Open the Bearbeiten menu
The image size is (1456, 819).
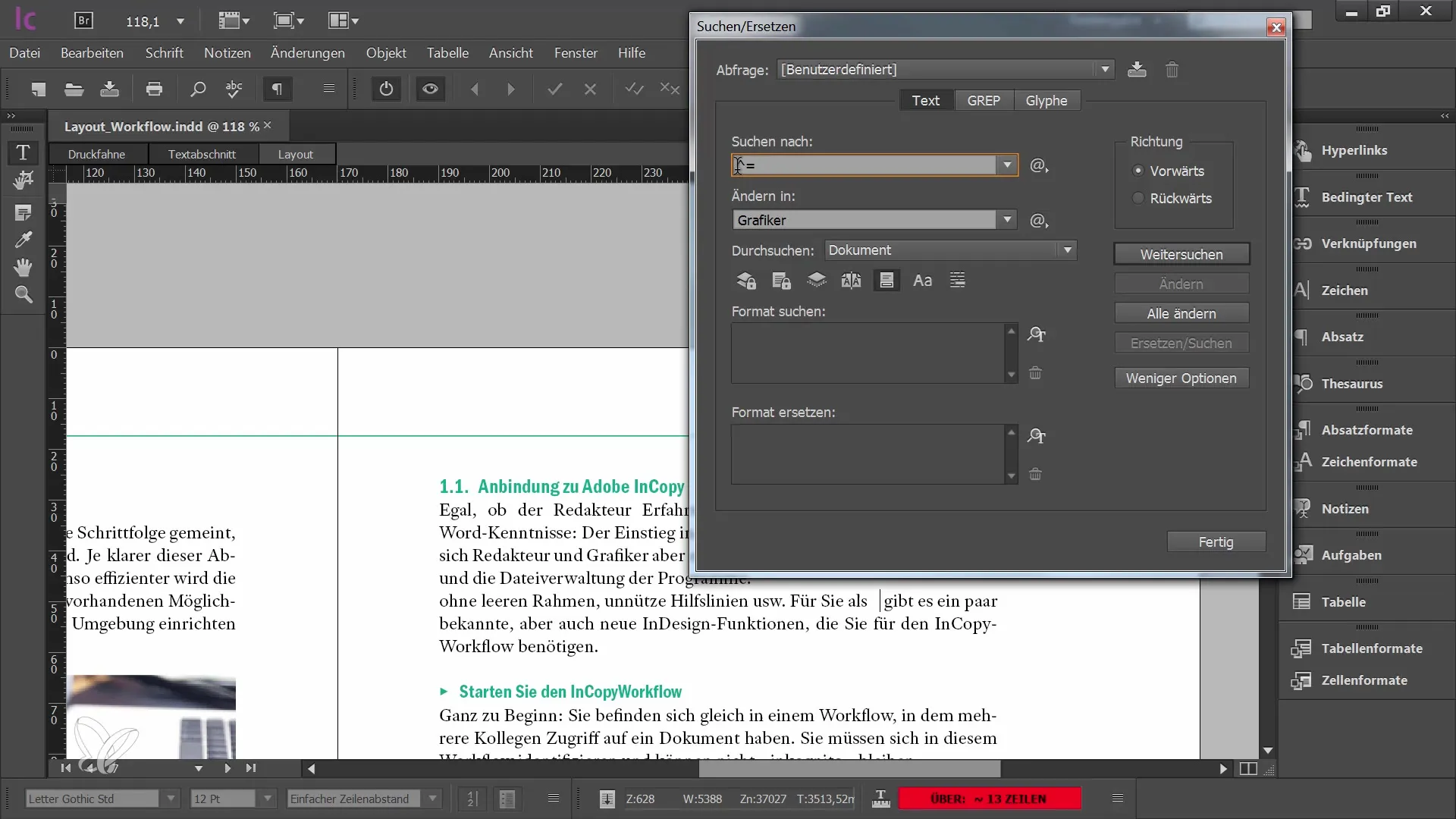point(91,52)
